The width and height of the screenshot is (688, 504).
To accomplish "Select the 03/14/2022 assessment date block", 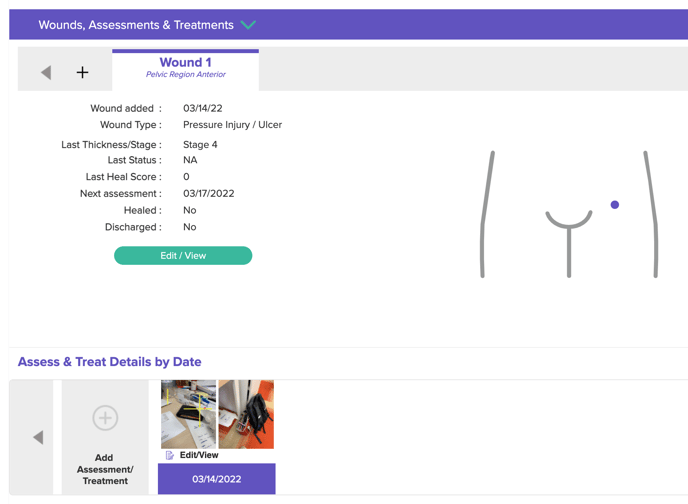I will [x=217, y=479].
